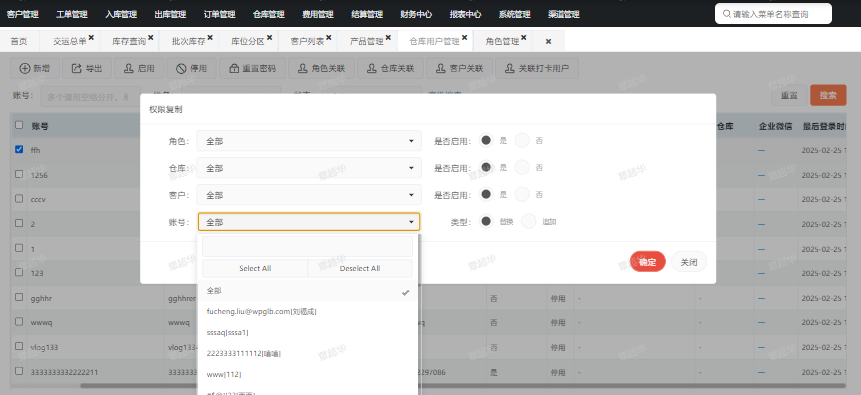Screen dimensions: 861x395
Task: Set 角色 是否启用 to 是
Action: (486, 141)
